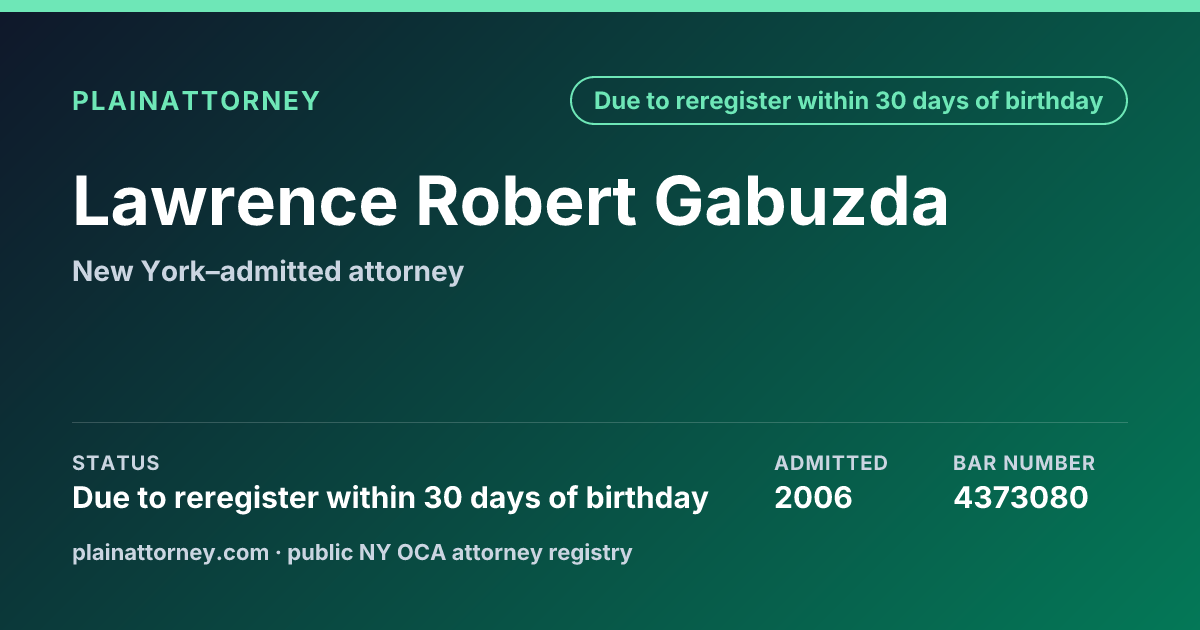The image size is (1200, 630).
Task: Click the dot separator in footer text
Action: coord(279,553)
